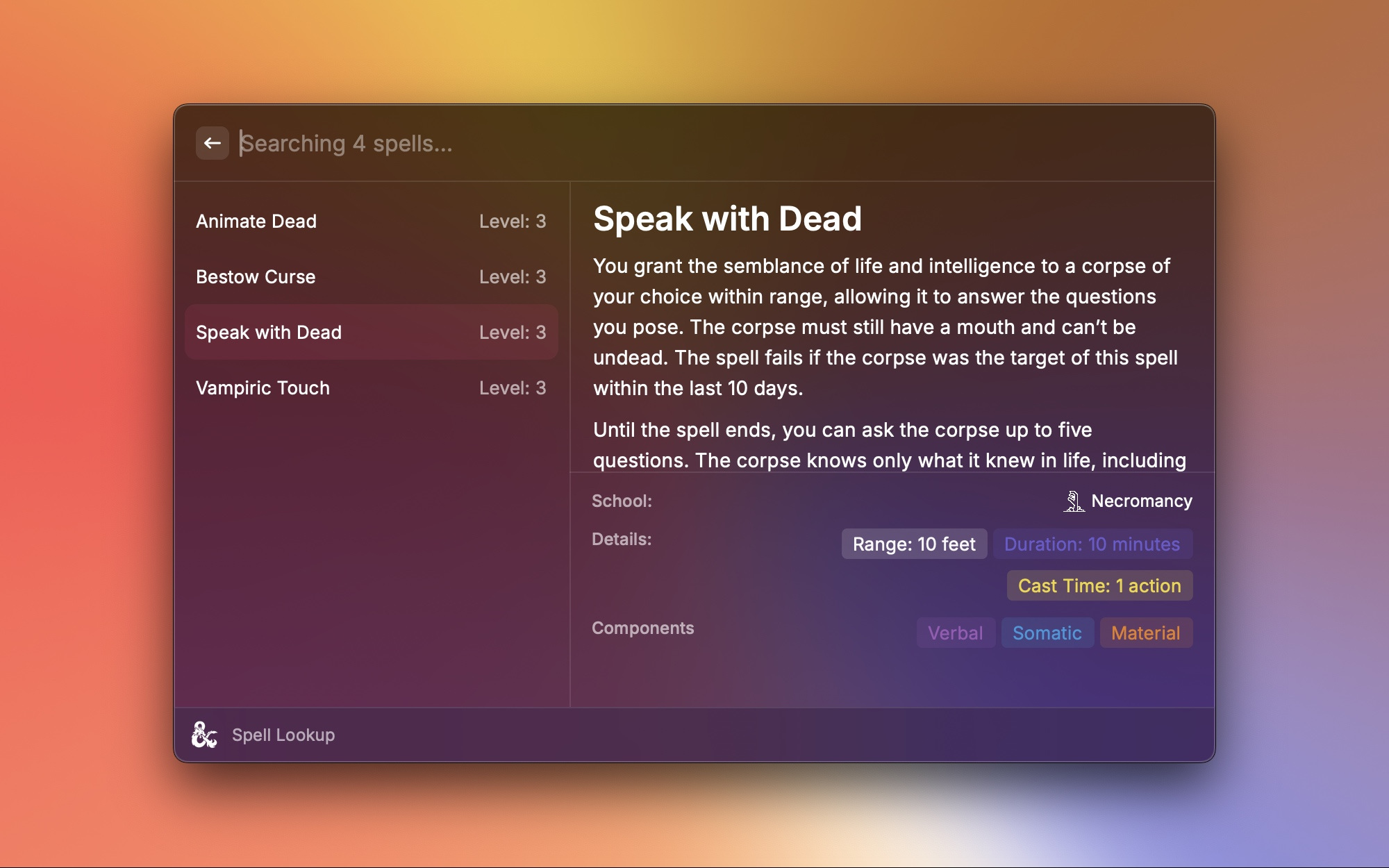
Task: Click the Material component tag
Action: click(1146, 633)
